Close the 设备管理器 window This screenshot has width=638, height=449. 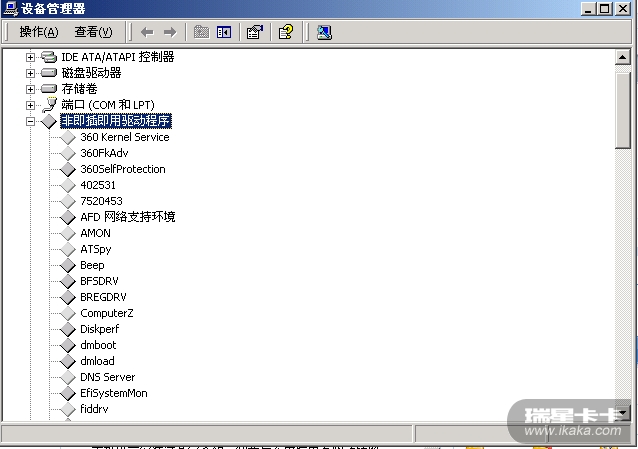tap(623, 9)
